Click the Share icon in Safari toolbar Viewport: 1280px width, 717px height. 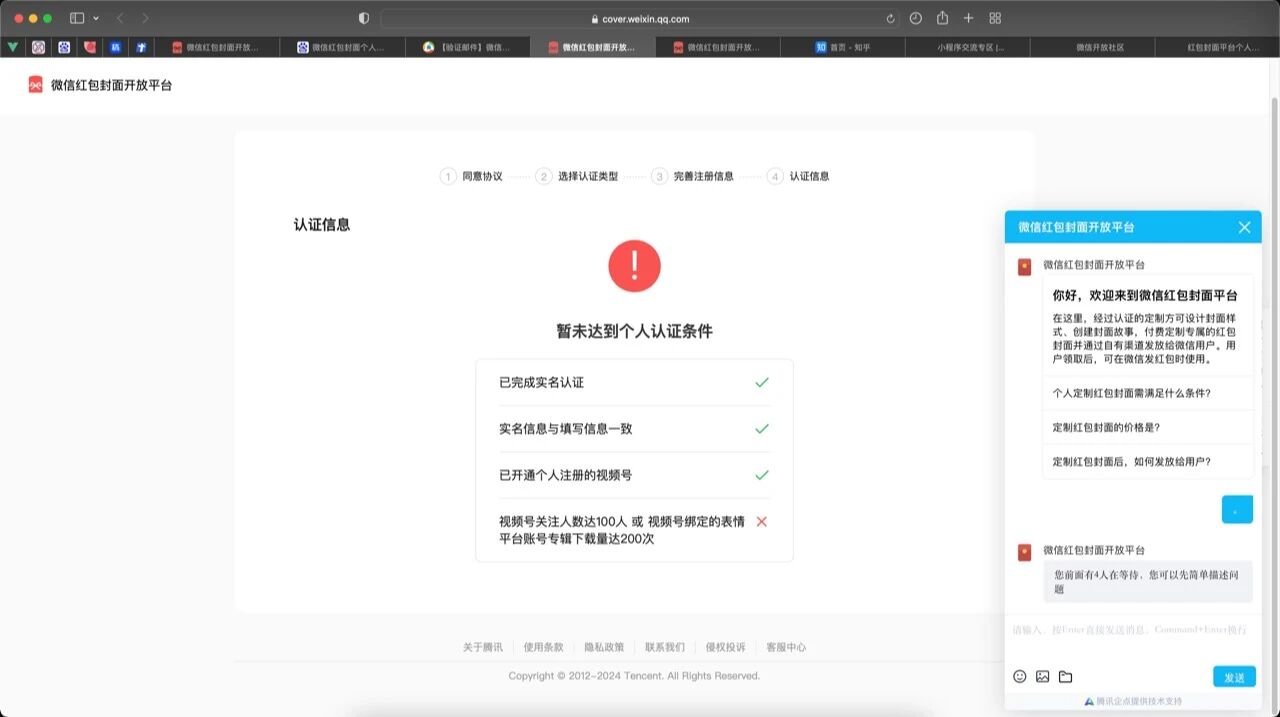[942, 18]
